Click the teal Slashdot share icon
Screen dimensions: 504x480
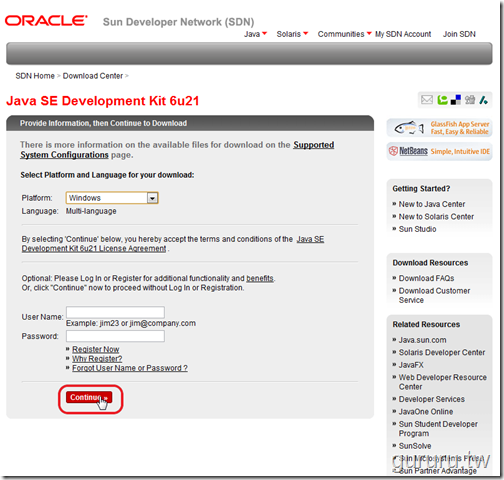(484, 100)
